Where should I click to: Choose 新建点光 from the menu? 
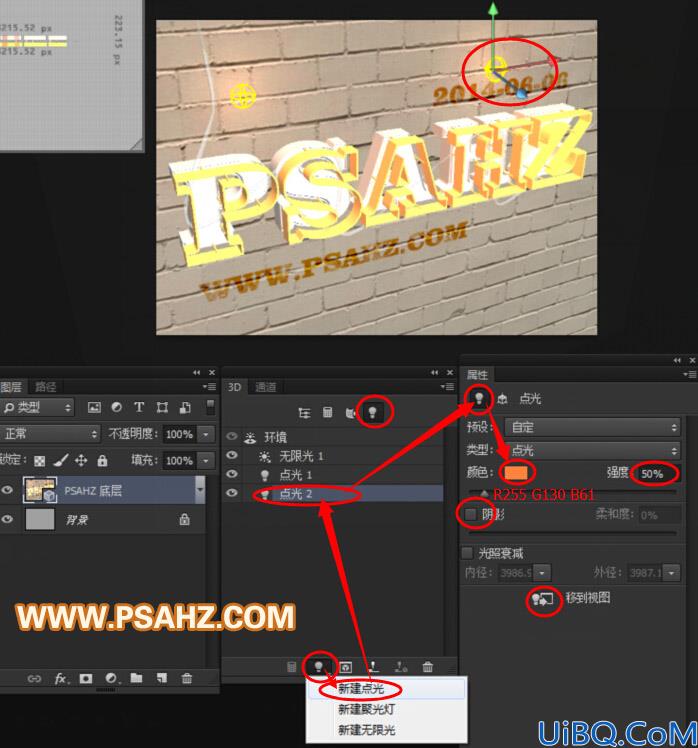pyautogui.click(x=386, y=689)
